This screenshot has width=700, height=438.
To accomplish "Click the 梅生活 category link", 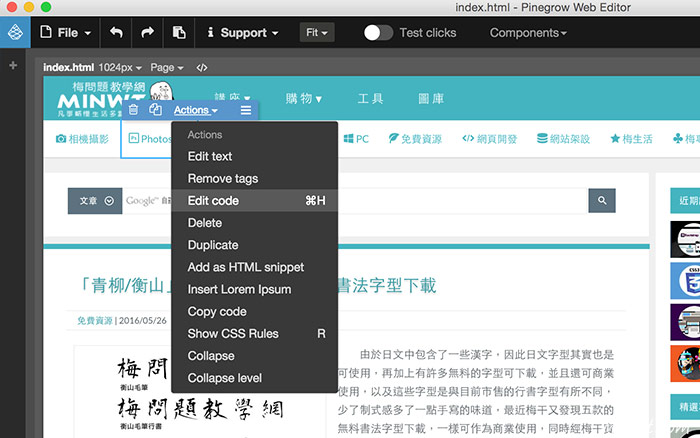I will click(x=631, y=139).
